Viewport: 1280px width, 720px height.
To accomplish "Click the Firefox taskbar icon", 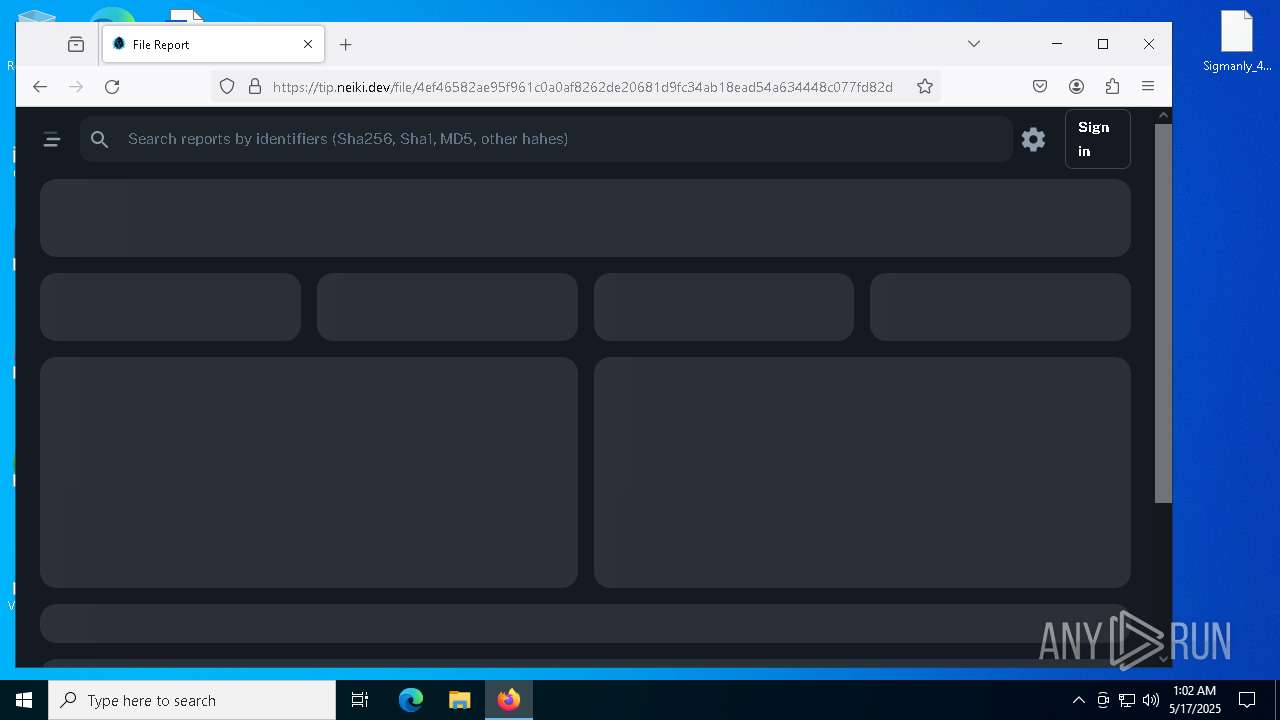I will [509, 700].
